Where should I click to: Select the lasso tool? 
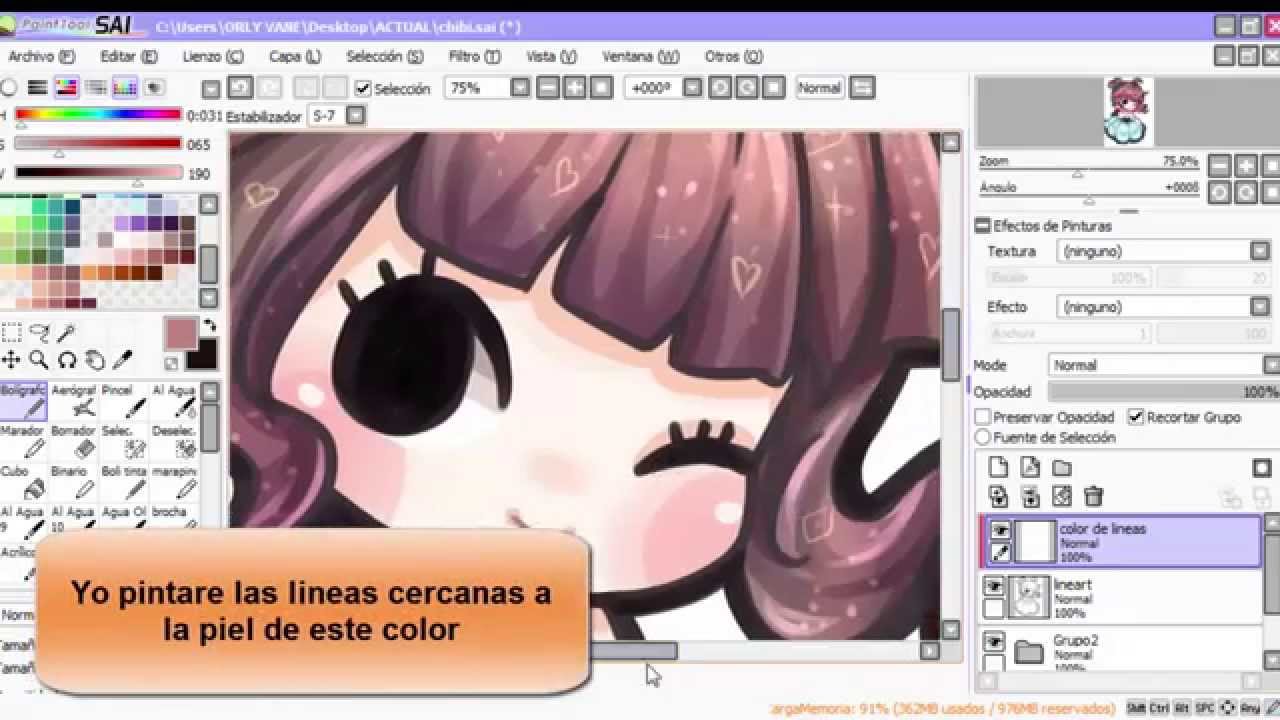39,332
